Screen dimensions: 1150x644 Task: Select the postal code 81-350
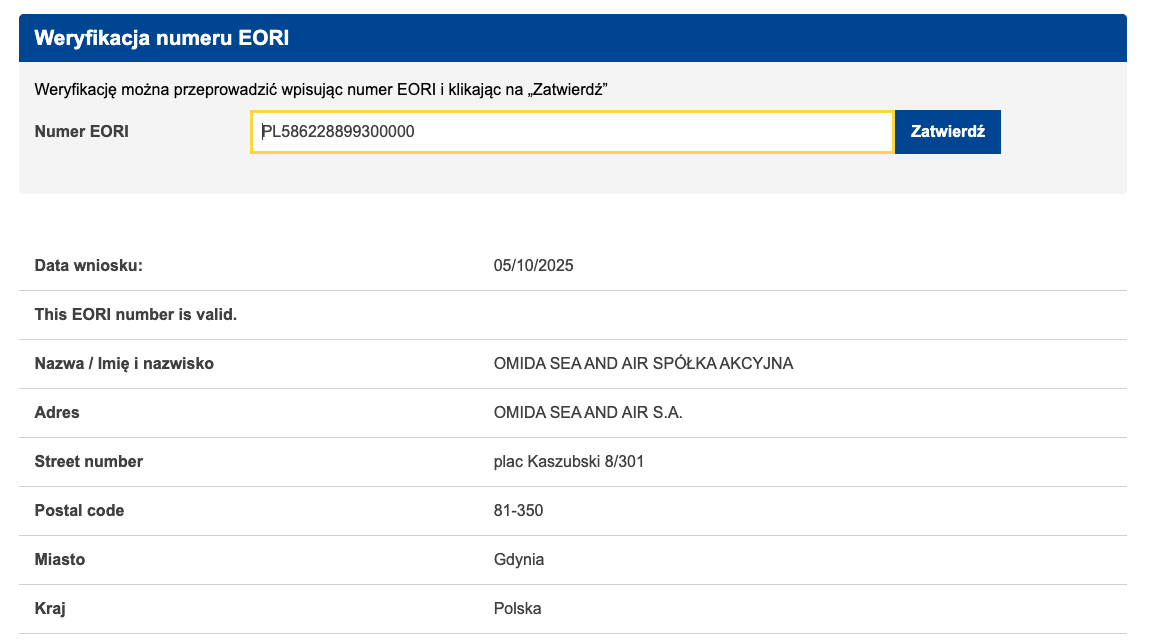[519, 511]
